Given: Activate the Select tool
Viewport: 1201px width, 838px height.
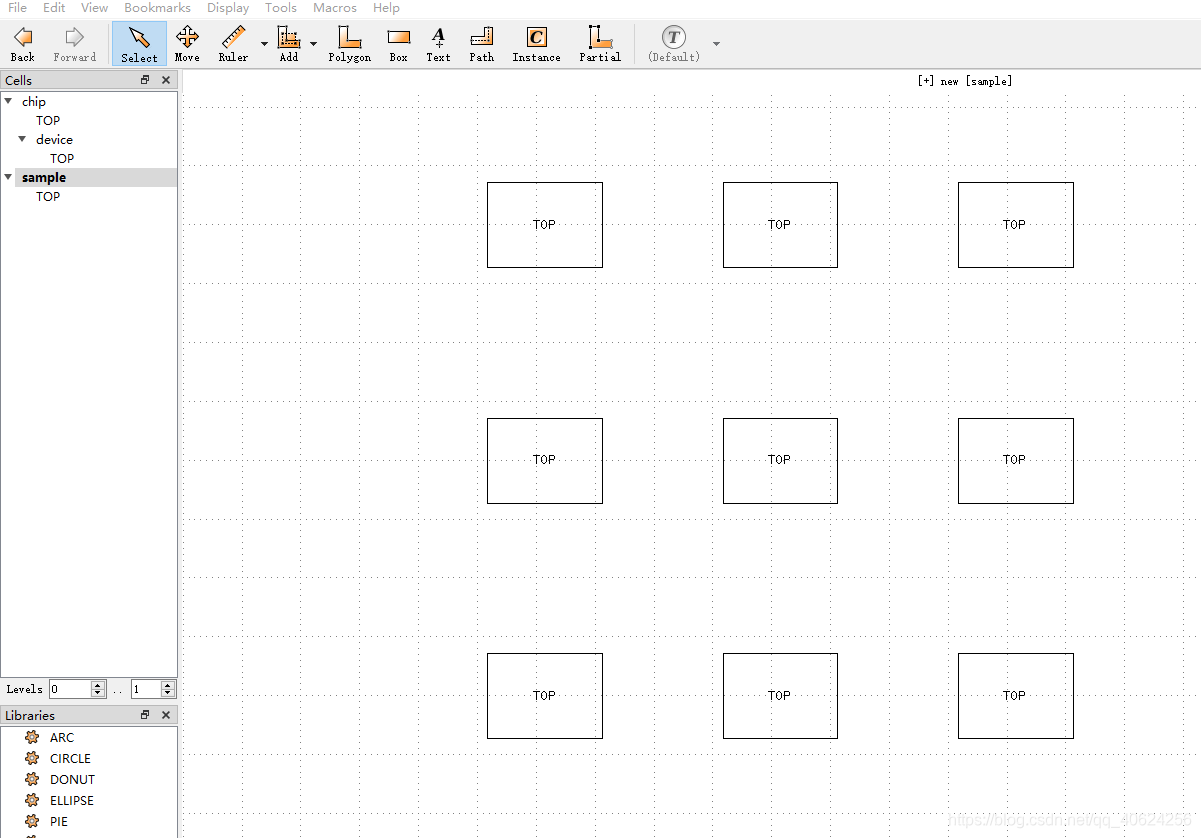Looking at the screenshot, I should pos(139,43).
